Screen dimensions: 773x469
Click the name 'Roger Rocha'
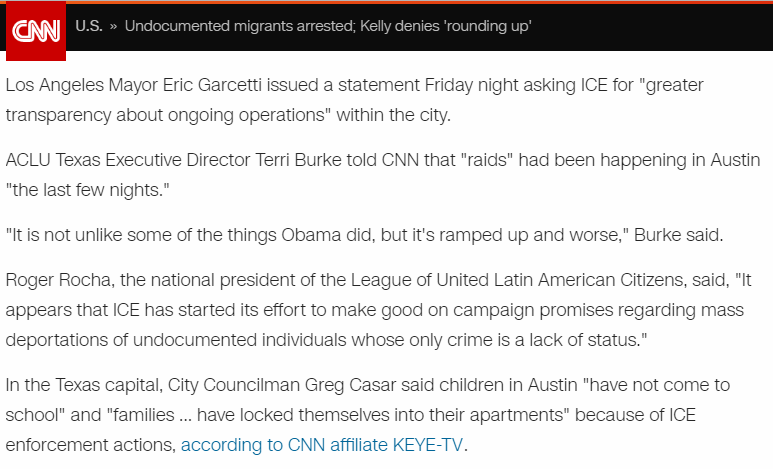coord(60,280)
